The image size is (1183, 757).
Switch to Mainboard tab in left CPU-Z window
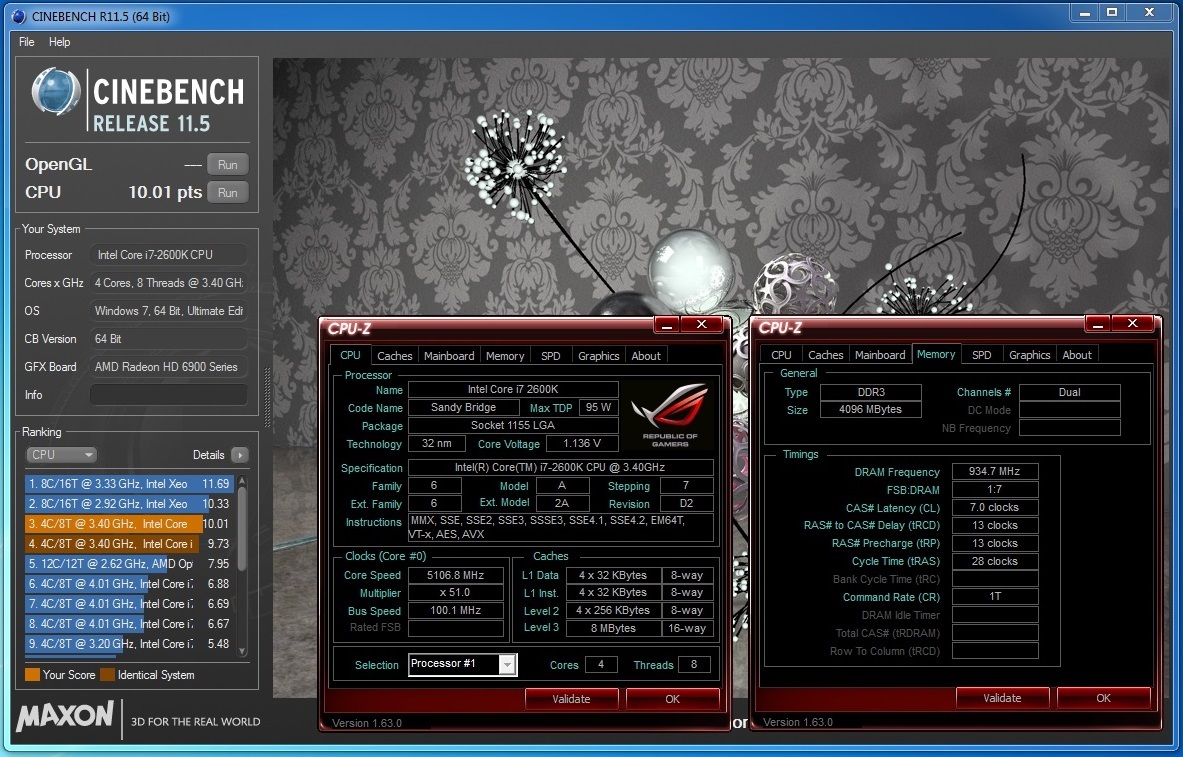[449, 355]
